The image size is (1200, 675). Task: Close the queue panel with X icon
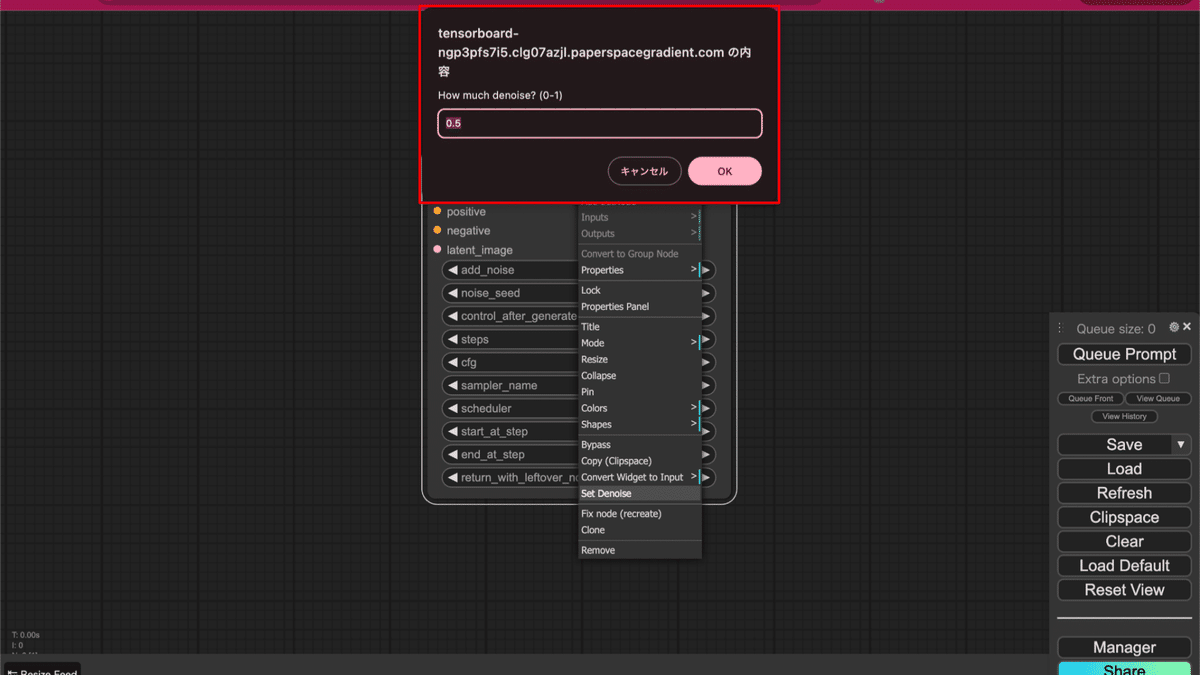pos(1187,327)
